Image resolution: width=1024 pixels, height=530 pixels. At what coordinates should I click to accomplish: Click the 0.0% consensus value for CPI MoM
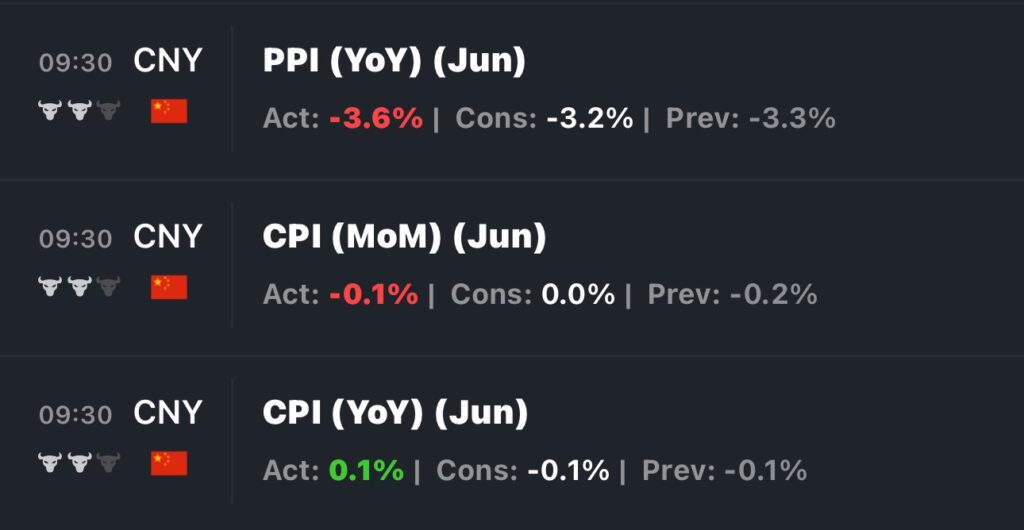tap(578, 295)
